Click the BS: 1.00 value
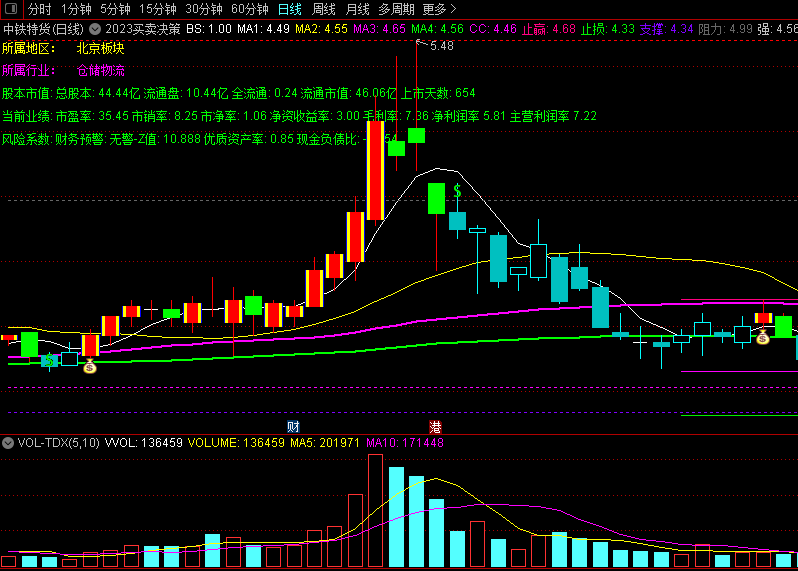The width and height of the screenshot is (798, 571). (209, 29)
